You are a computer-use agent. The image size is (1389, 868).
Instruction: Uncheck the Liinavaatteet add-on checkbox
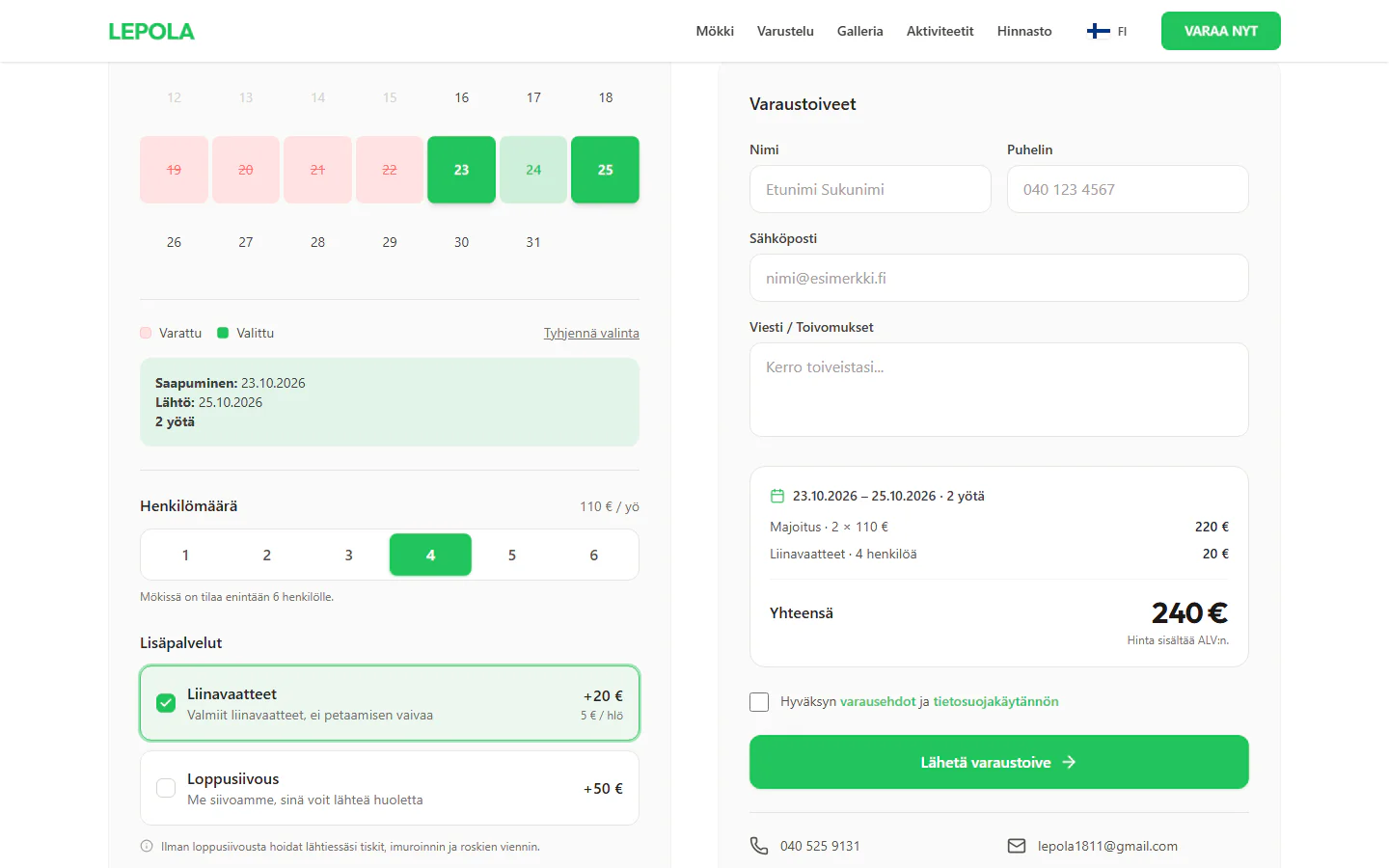[166, 703]
